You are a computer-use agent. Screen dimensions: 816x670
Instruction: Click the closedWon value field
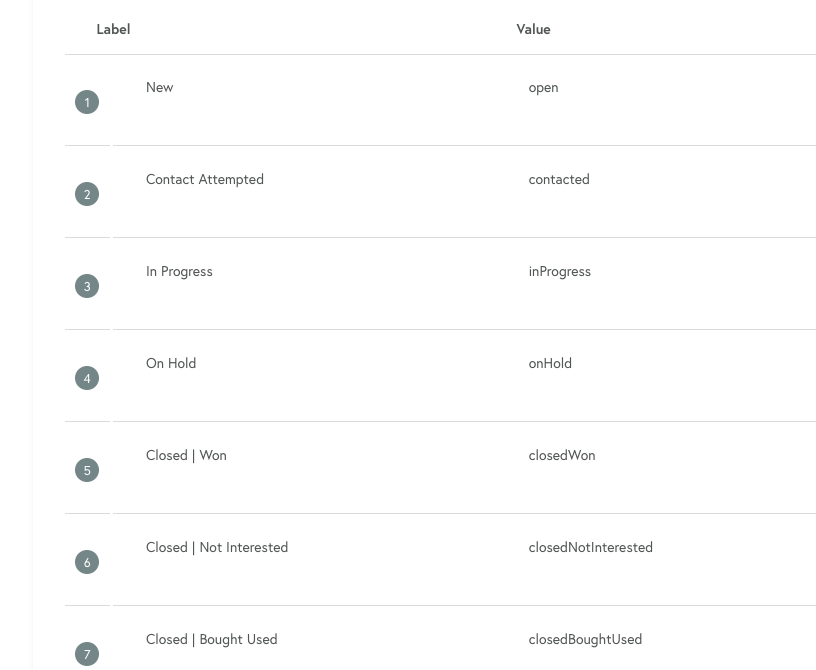point(562,455)
